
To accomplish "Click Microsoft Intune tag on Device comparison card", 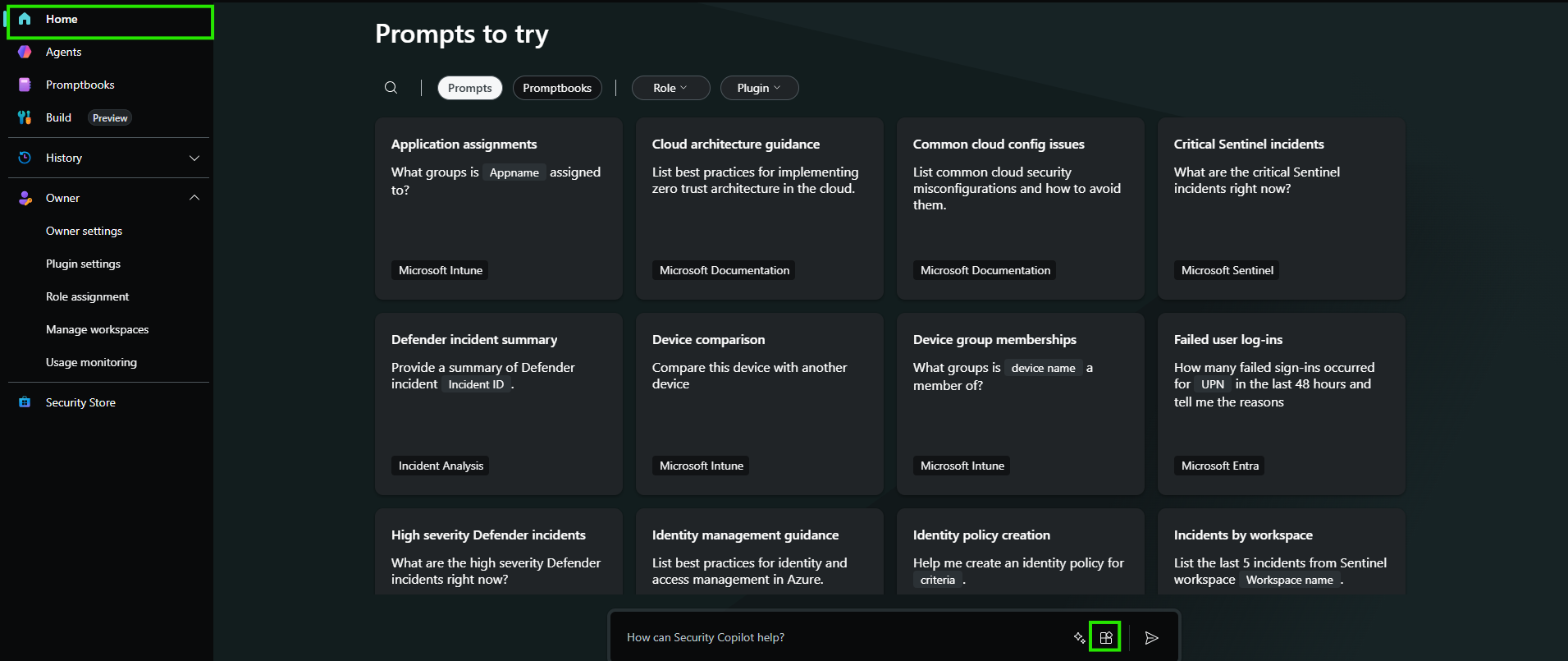I will [702, 466].
